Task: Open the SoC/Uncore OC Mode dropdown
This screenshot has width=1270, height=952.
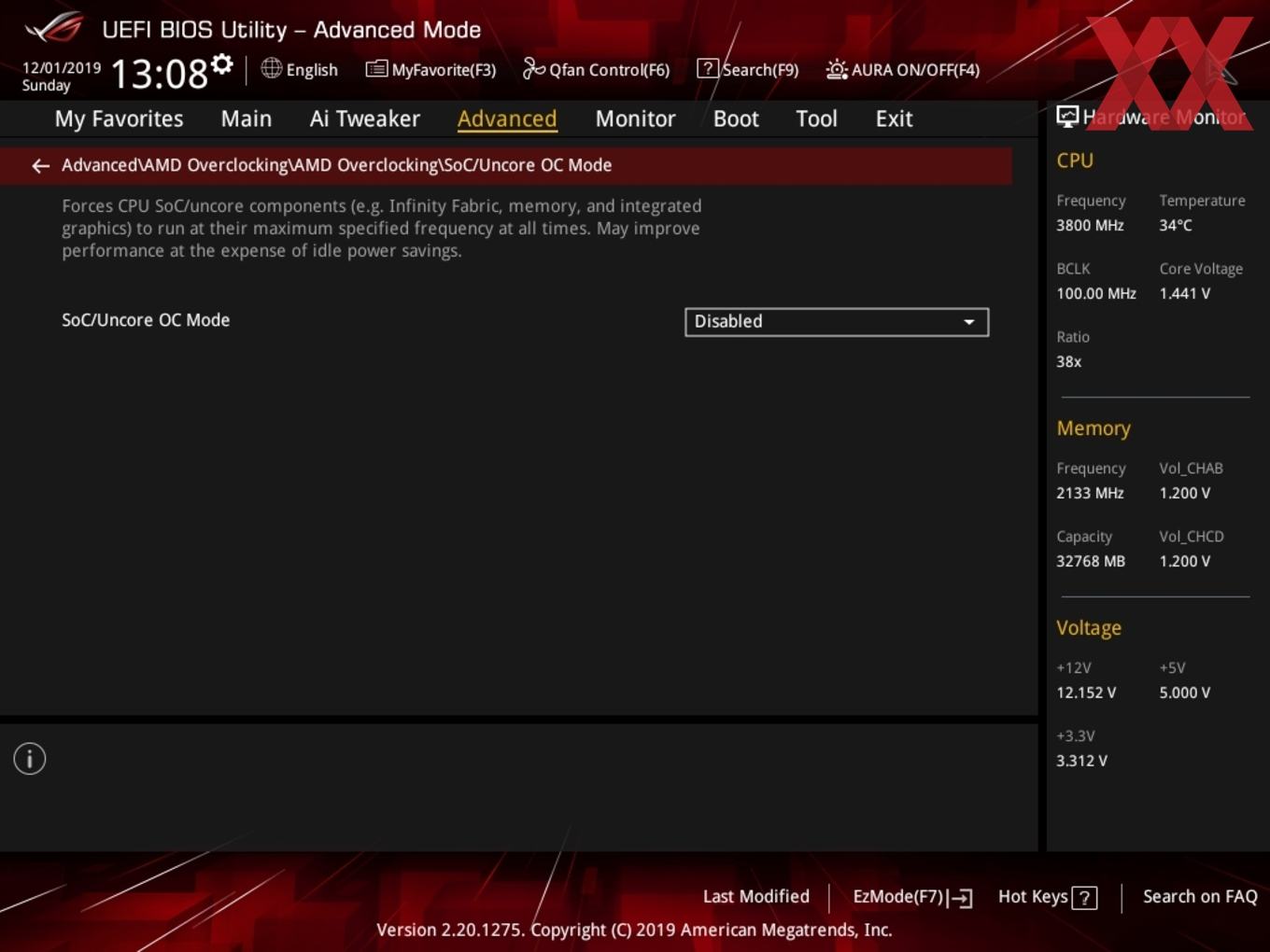Action: 837,322
